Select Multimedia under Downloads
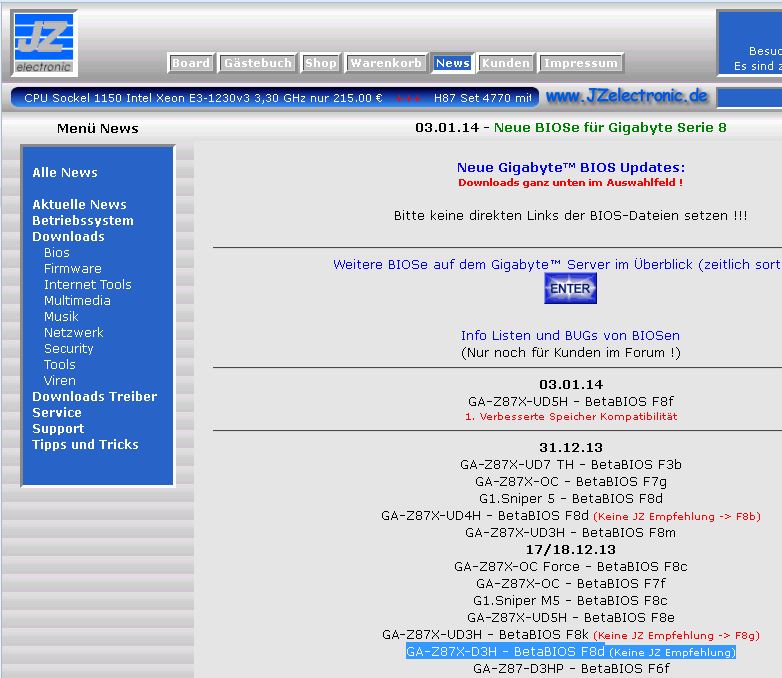782x678 pixels. click(x=77, y=300)
